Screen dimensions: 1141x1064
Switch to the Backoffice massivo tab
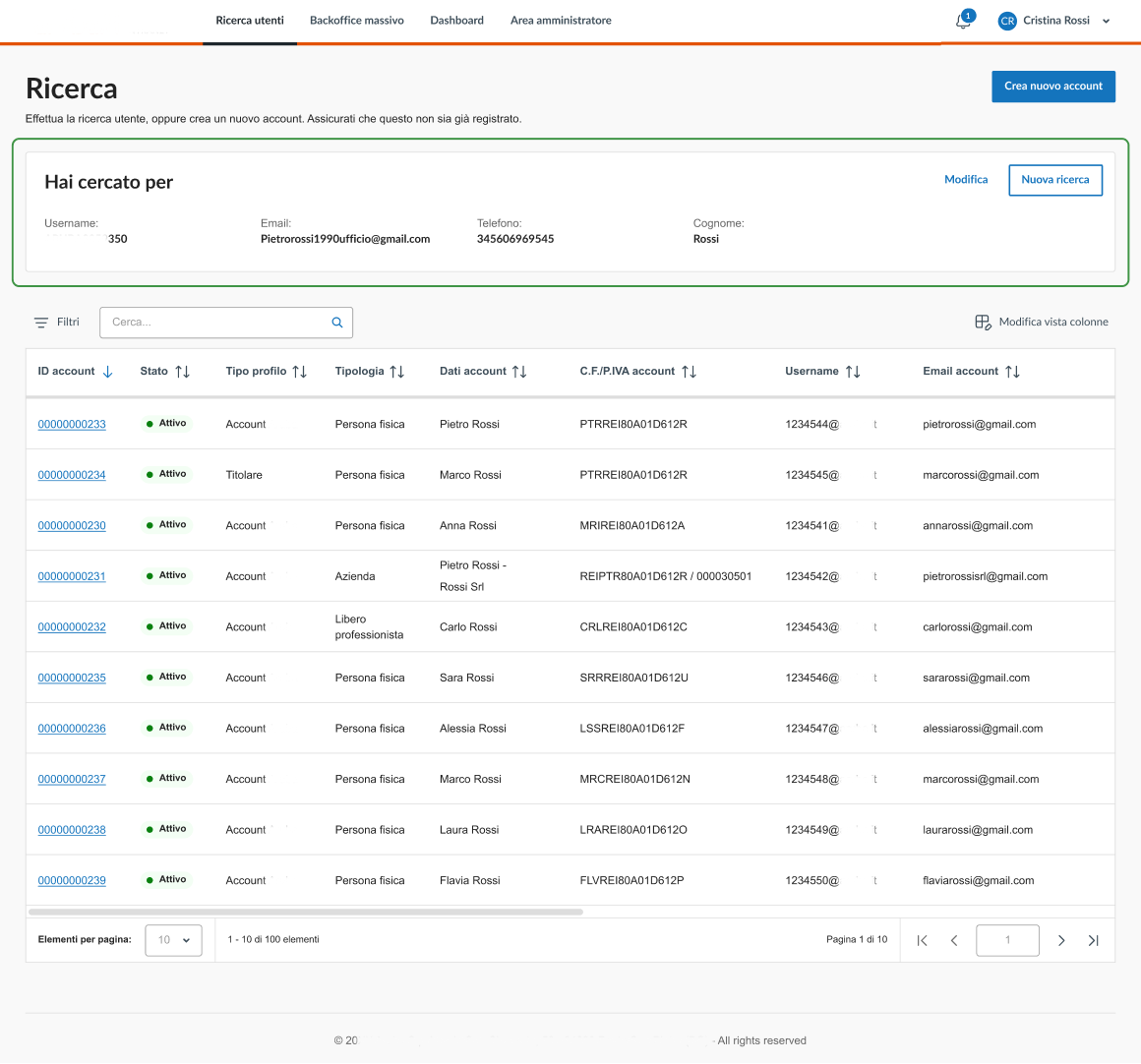pos(356,21)
